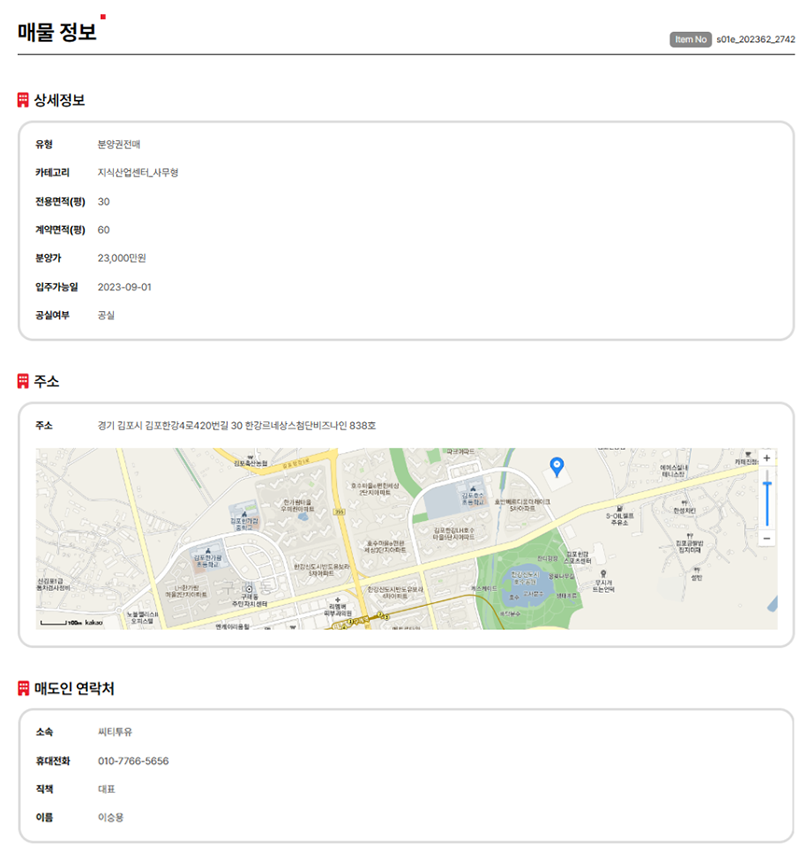Click the building icon beside 주소 heading
Image resolution: width=800 pixels, height=864 pixels.
coord(23,381)
